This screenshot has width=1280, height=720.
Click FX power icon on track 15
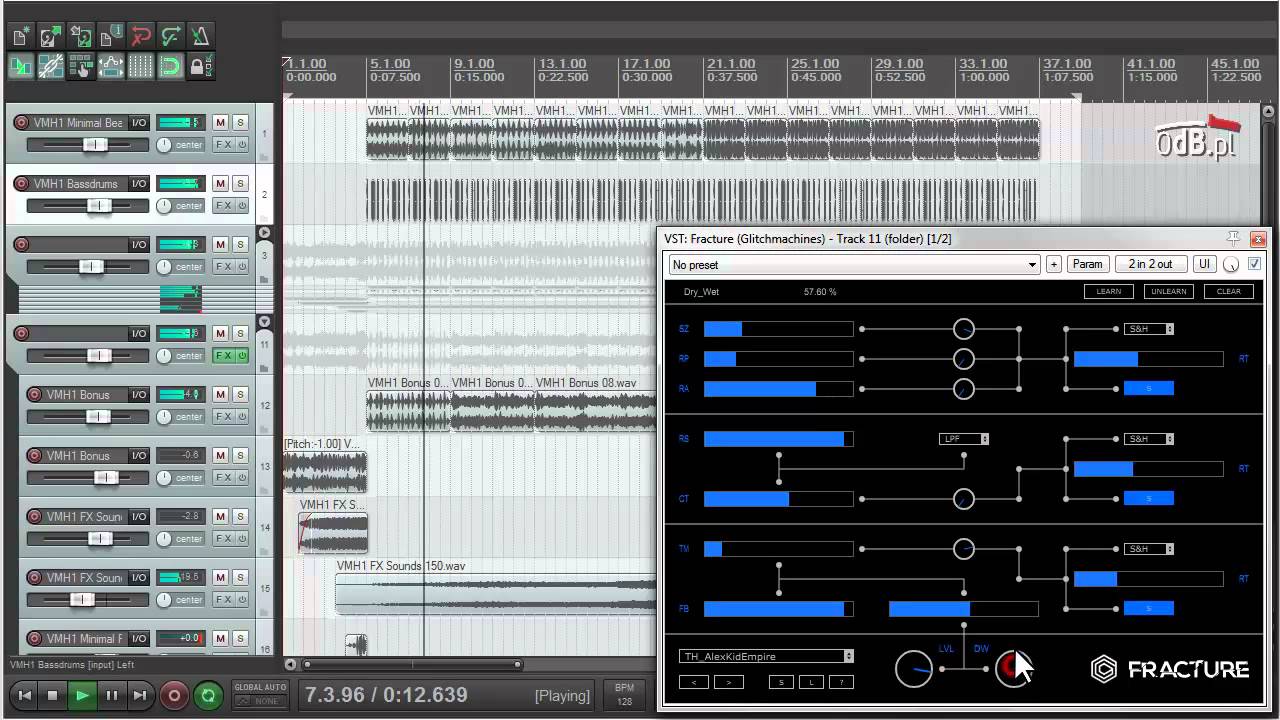click(242, 600)
